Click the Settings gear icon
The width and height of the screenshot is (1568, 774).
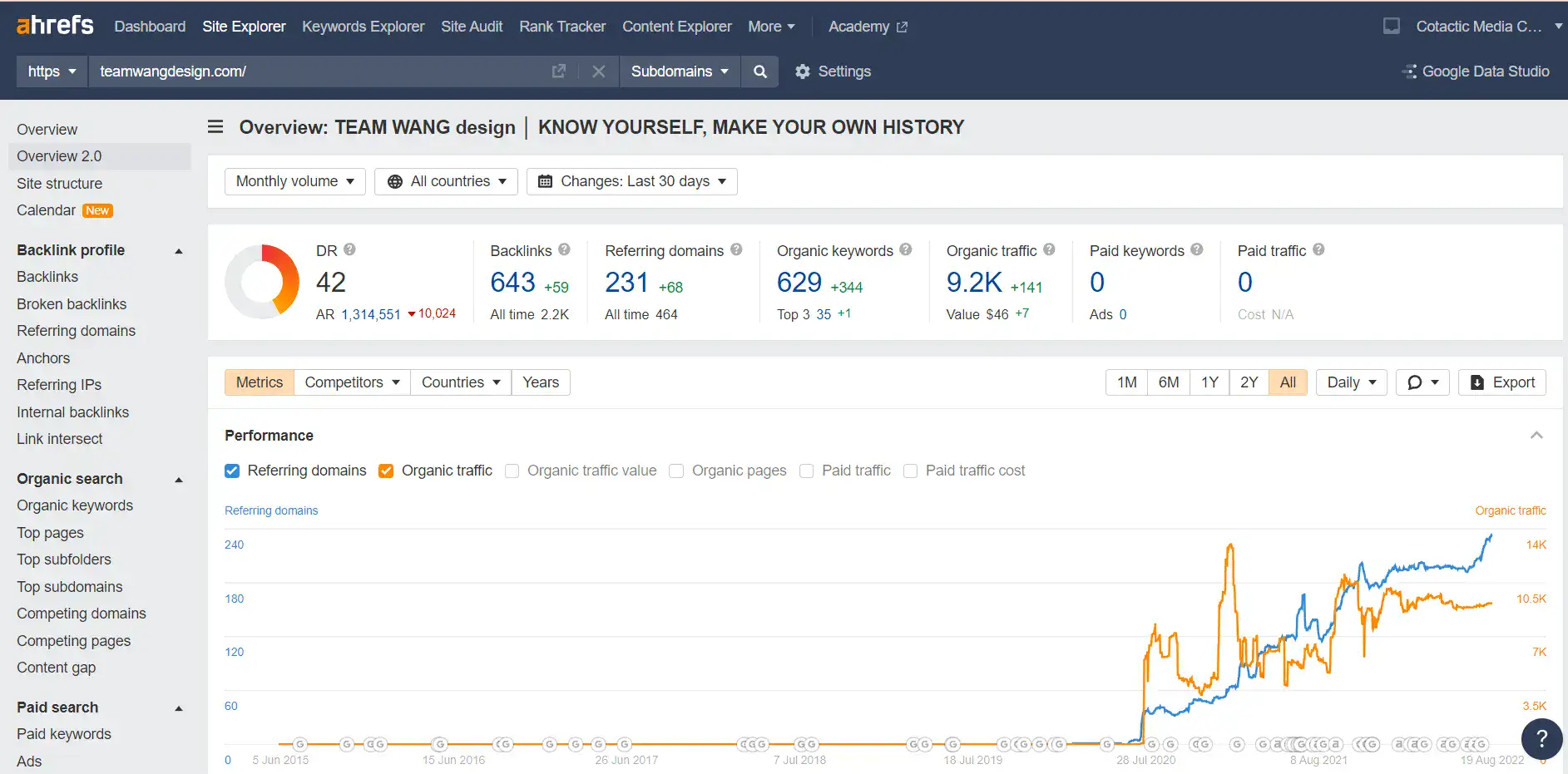(x=803, y=71)
